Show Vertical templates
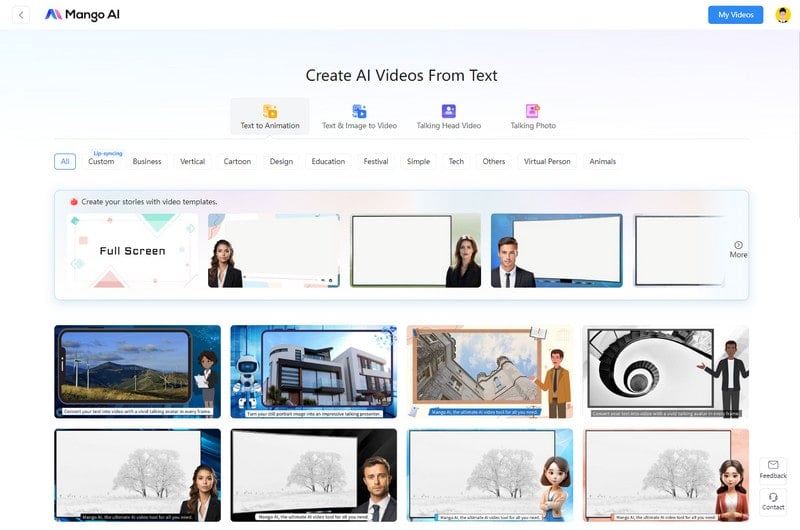This screenshot has width=800, height=530. [192, 161]
